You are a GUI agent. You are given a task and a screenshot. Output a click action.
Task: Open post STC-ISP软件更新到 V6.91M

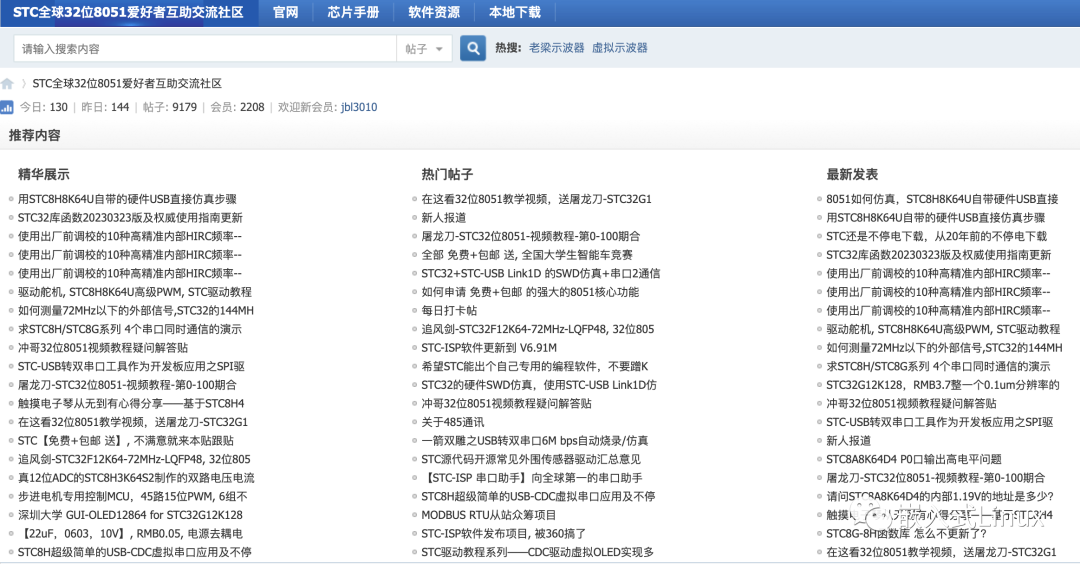click(489, 348)
